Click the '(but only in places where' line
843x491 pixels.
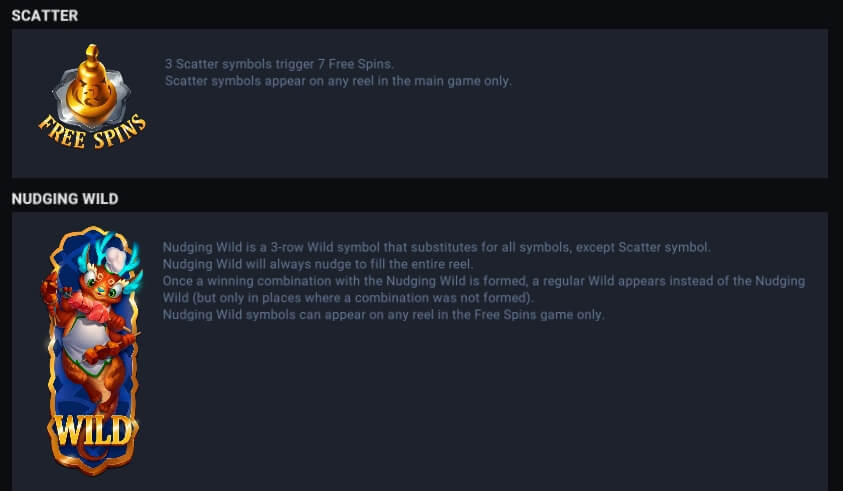click(x=348, y=298)
